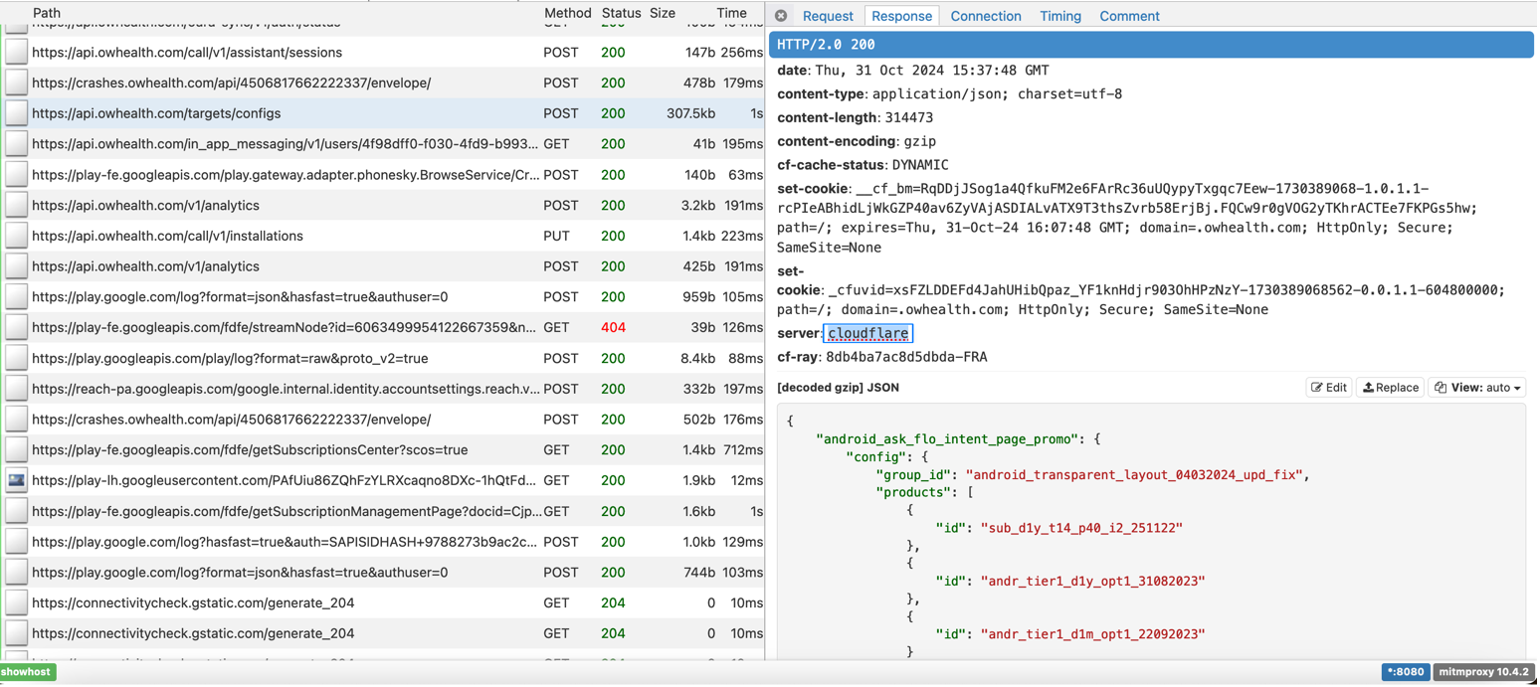Click the showhost badge in the footer

pyautogui.click(x=27, y=672)
